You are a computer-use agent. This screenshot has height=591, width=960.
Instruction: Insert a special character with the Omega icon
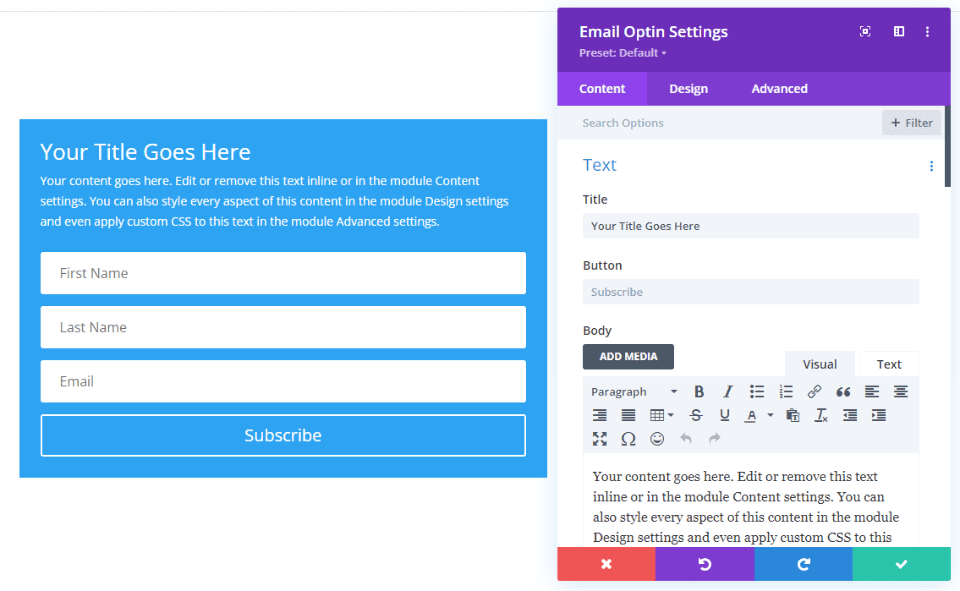pos(628,438)
